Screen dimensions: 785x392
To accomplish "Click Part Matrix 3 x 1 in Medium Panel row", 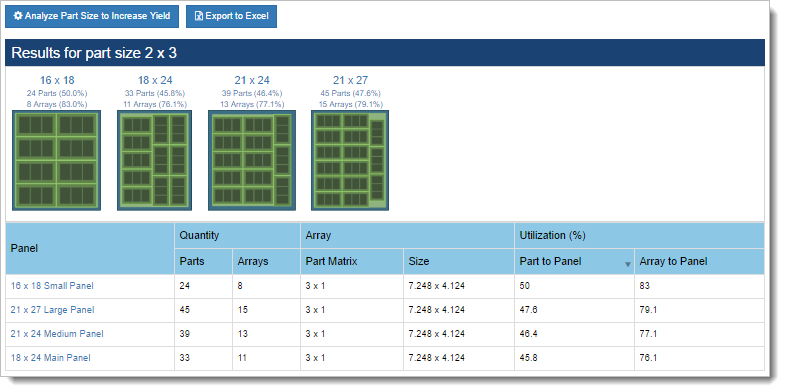I will pyautogui.click(x=315, y=334).
